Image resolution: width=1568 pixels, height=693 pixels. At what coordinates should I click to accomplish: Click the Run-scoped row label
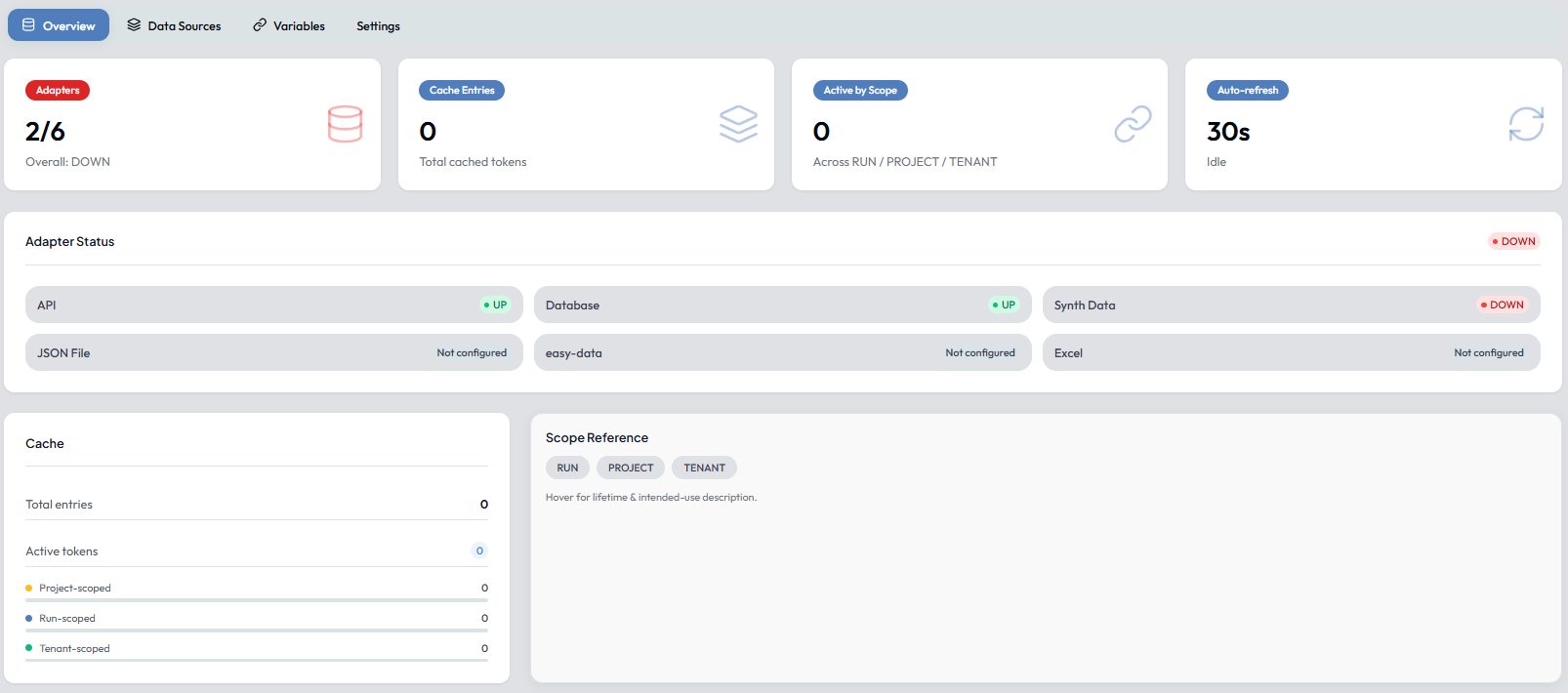(x=67, y=618)
